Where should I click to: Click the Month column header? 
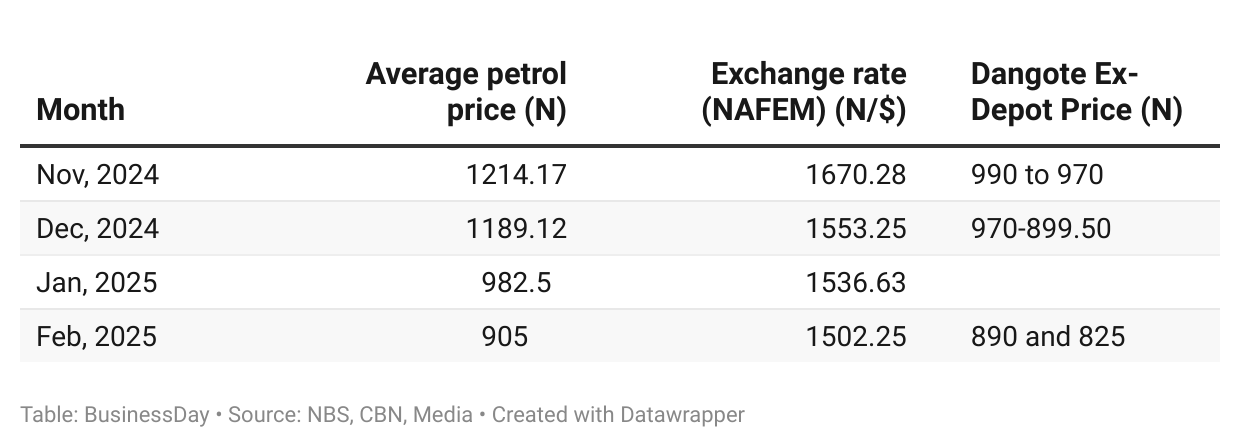click(x=80, y=109)
